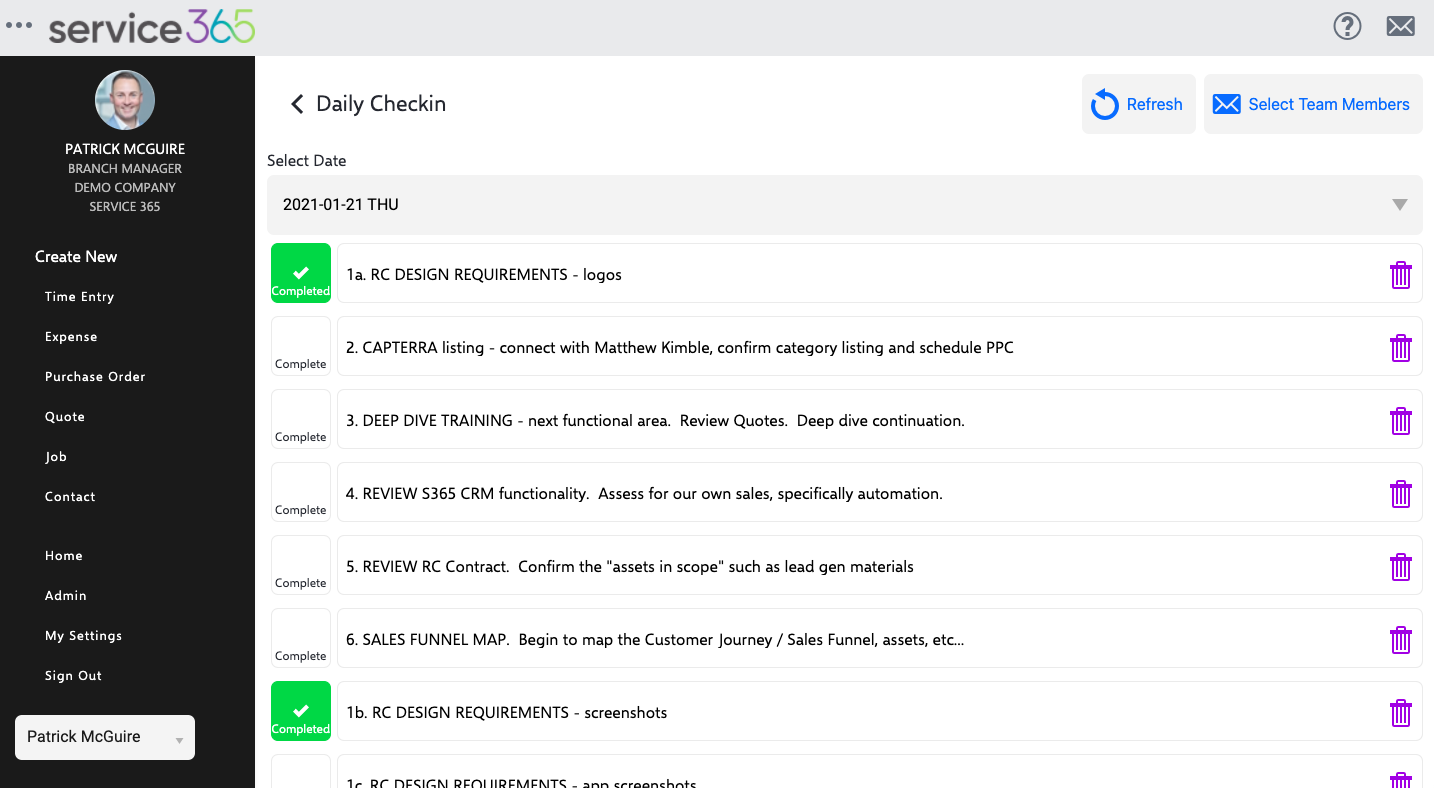1434x788 pixels.
Task: Click the help question mark icon
Action: 1347,26
